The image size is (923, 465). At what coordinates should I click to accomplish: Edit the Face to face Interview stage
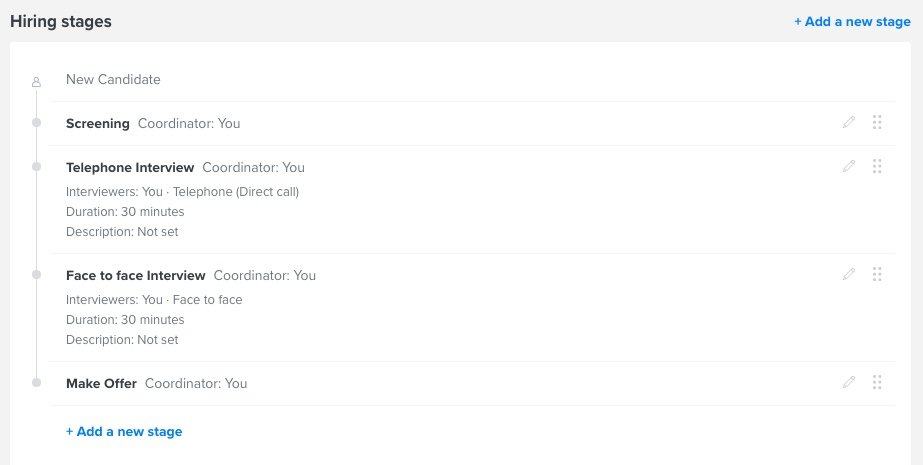tap(849, 275)
